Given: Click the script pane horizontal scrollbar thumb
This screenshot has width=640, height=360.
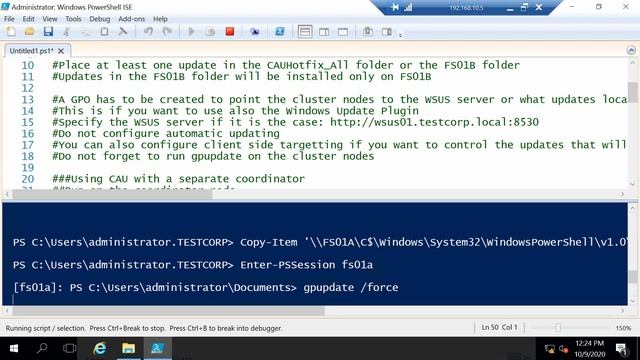Looking at the screenshot, I should (112, 194).
